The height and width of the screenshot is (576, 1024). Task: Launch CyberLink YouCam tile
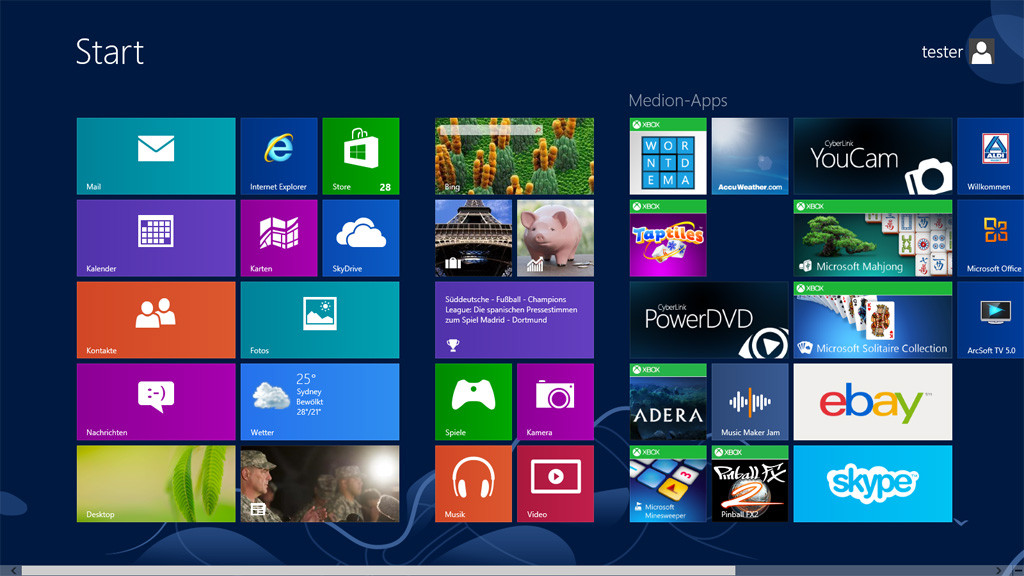click(872, 156)
